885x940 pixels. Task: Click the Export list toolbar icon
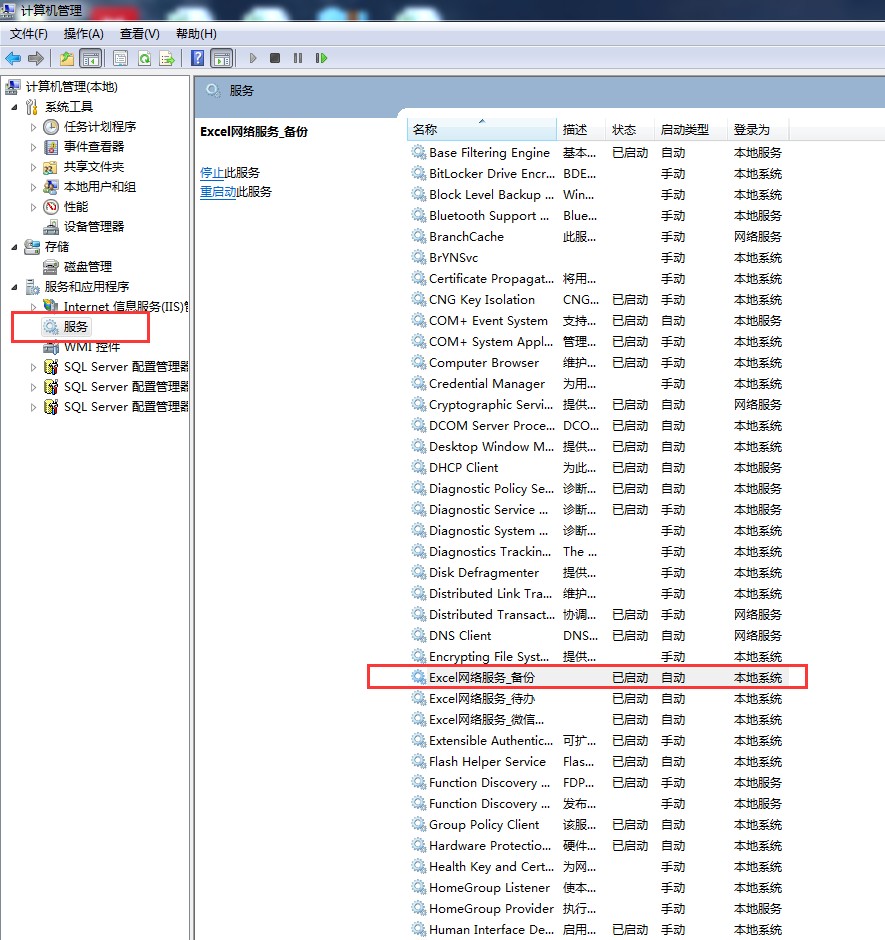167,58
